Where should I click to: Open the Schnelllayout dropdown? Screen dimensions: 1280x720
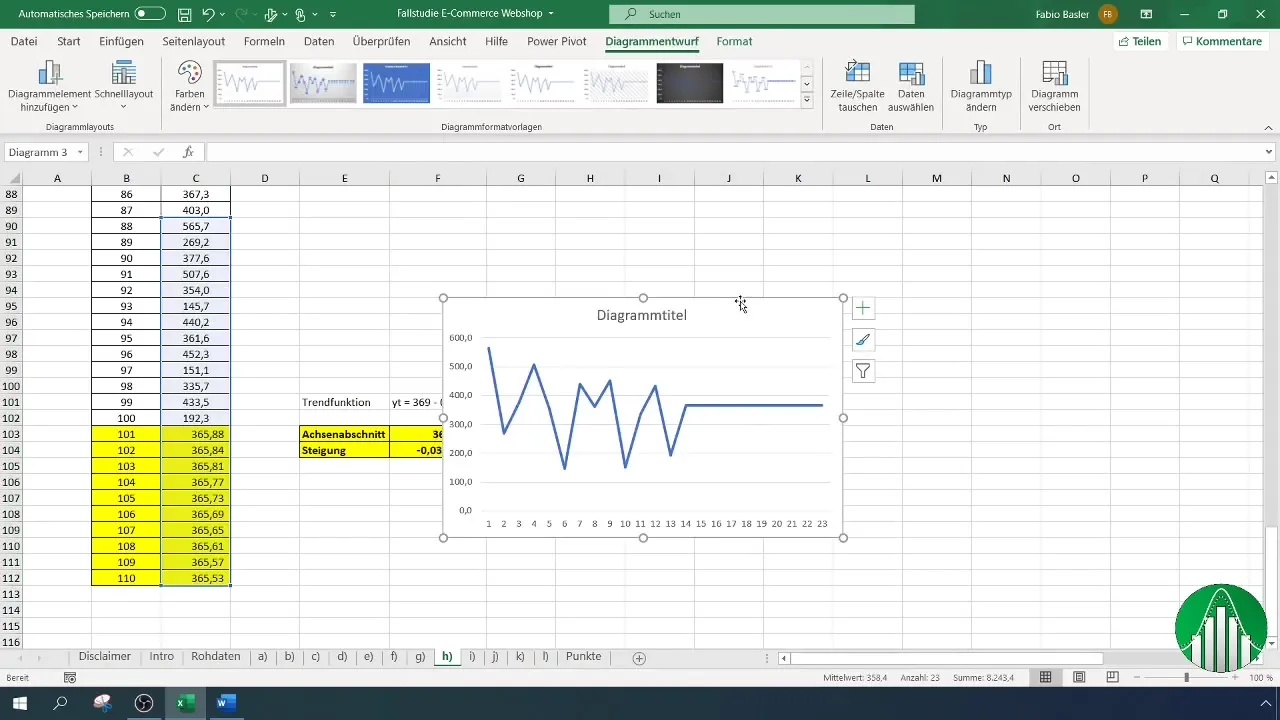[x=124, y=85]
